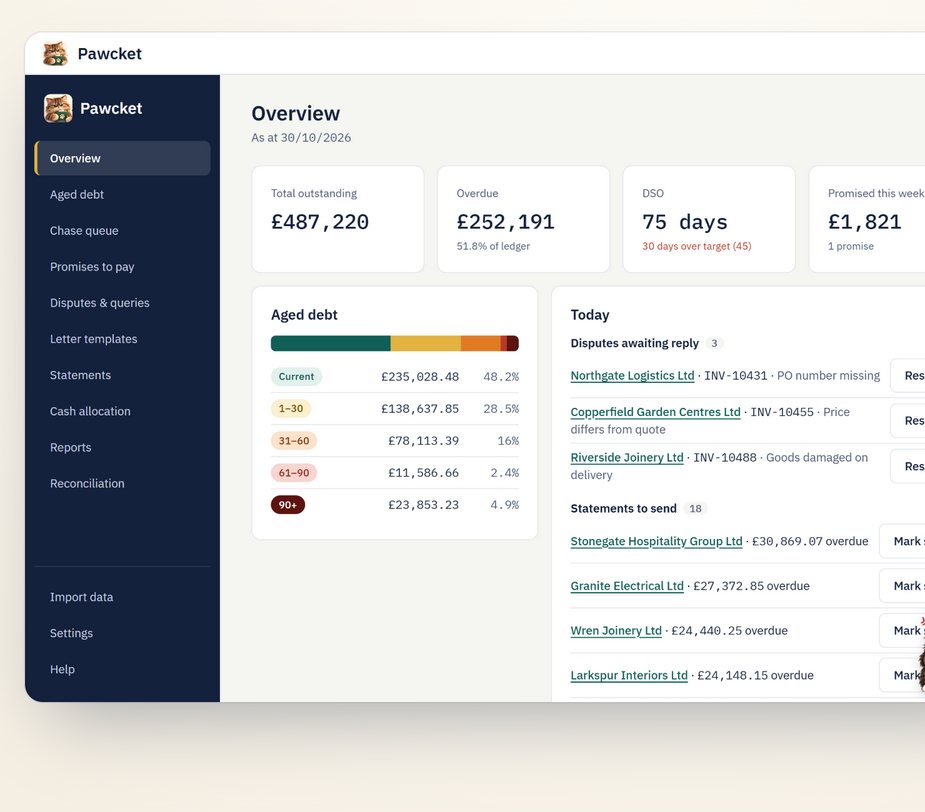The height and width of the screenshot is (812, 925).
Task: Click INV-10431 invoice number
Action: pyautogui.click(x=736, y=376)
